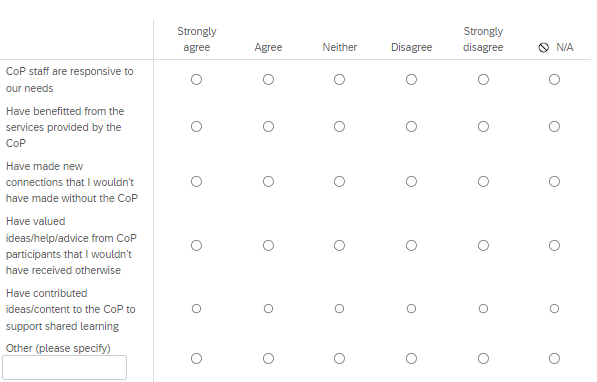Mark N/A for CoP staff responsive row
The height and width of the screenshot is (382, 597).
coord(554,80)
